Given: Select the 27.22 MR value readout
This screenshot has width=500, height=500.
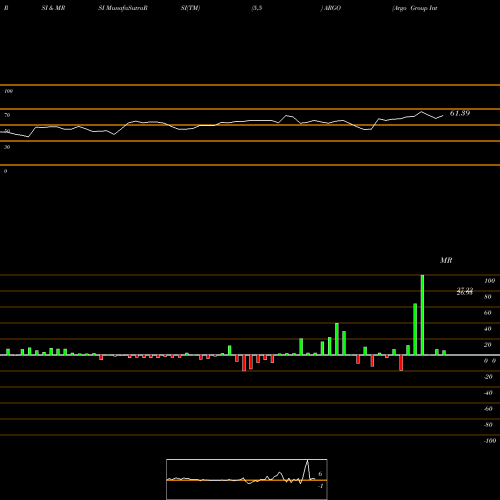Looking at the screenshot, I should click(465, 290).
